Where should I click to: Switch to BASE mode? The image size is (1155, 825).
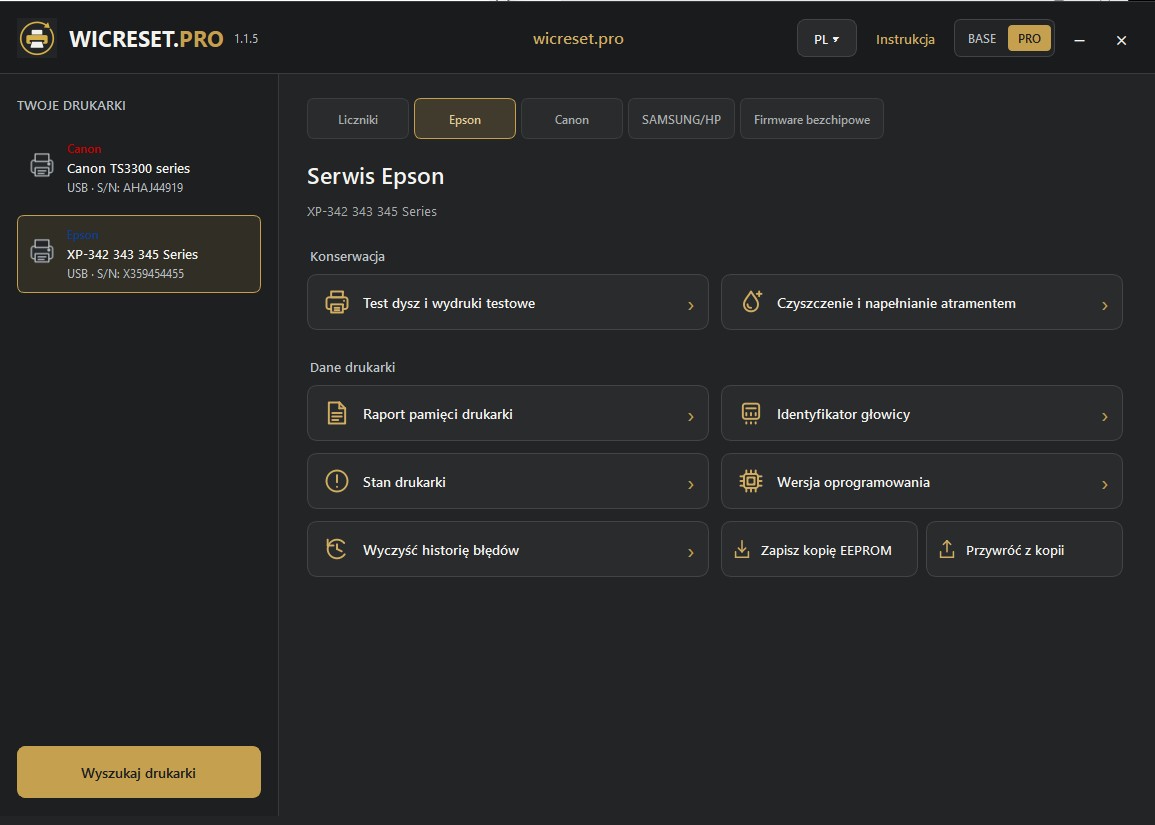982,39
